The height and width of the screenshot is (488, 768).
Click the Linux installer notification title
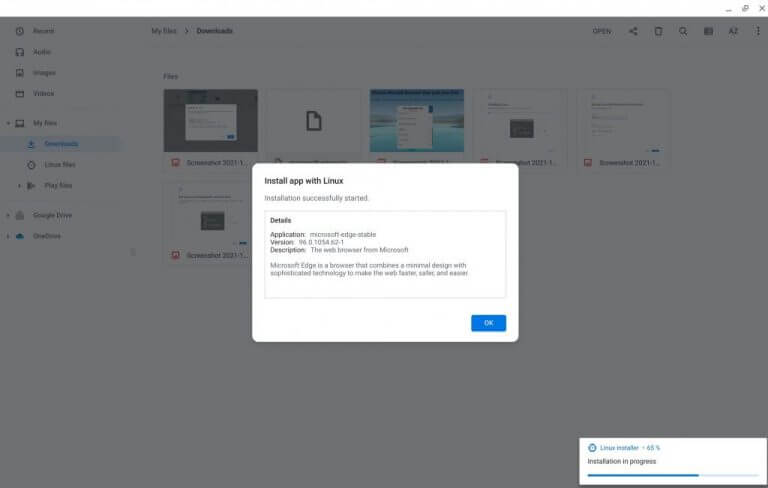point(619,448)
